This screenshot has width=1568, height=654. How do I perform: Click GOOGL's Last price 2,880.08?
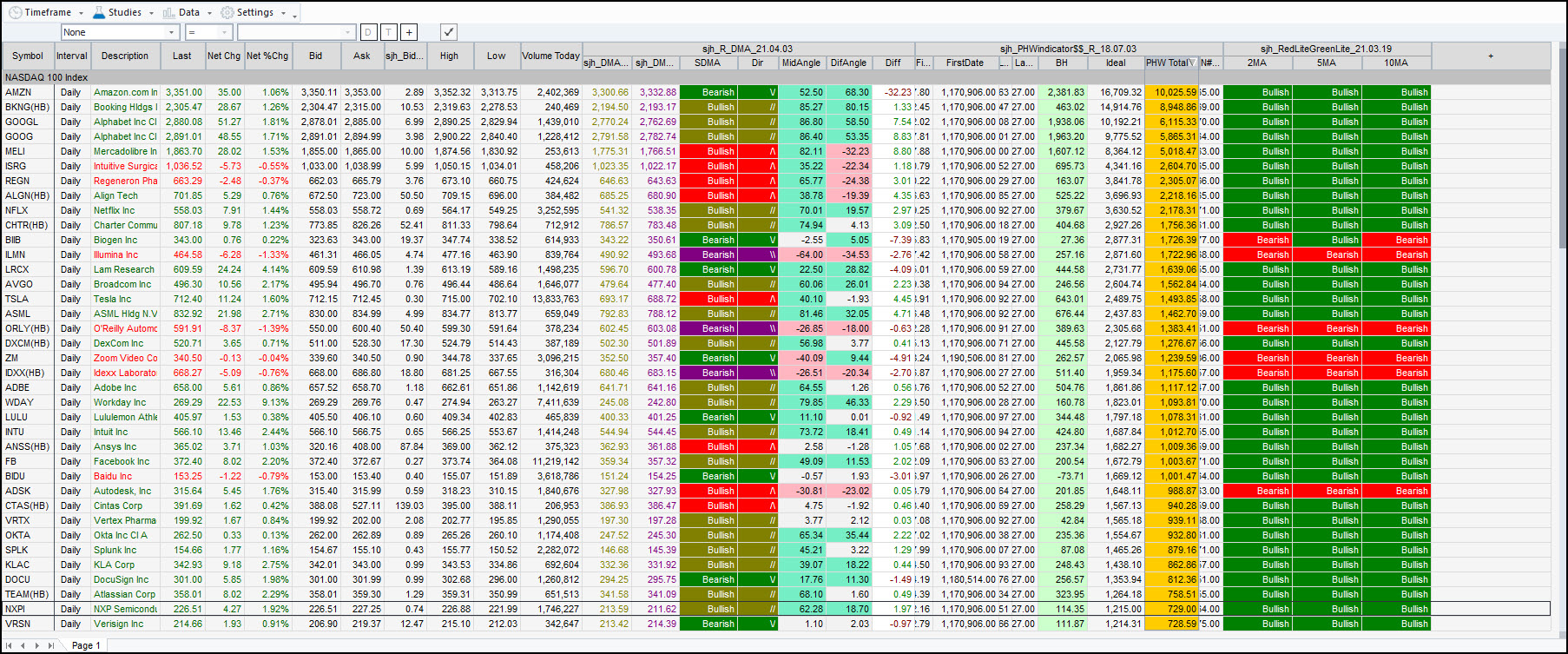click(x=182, y=122)
